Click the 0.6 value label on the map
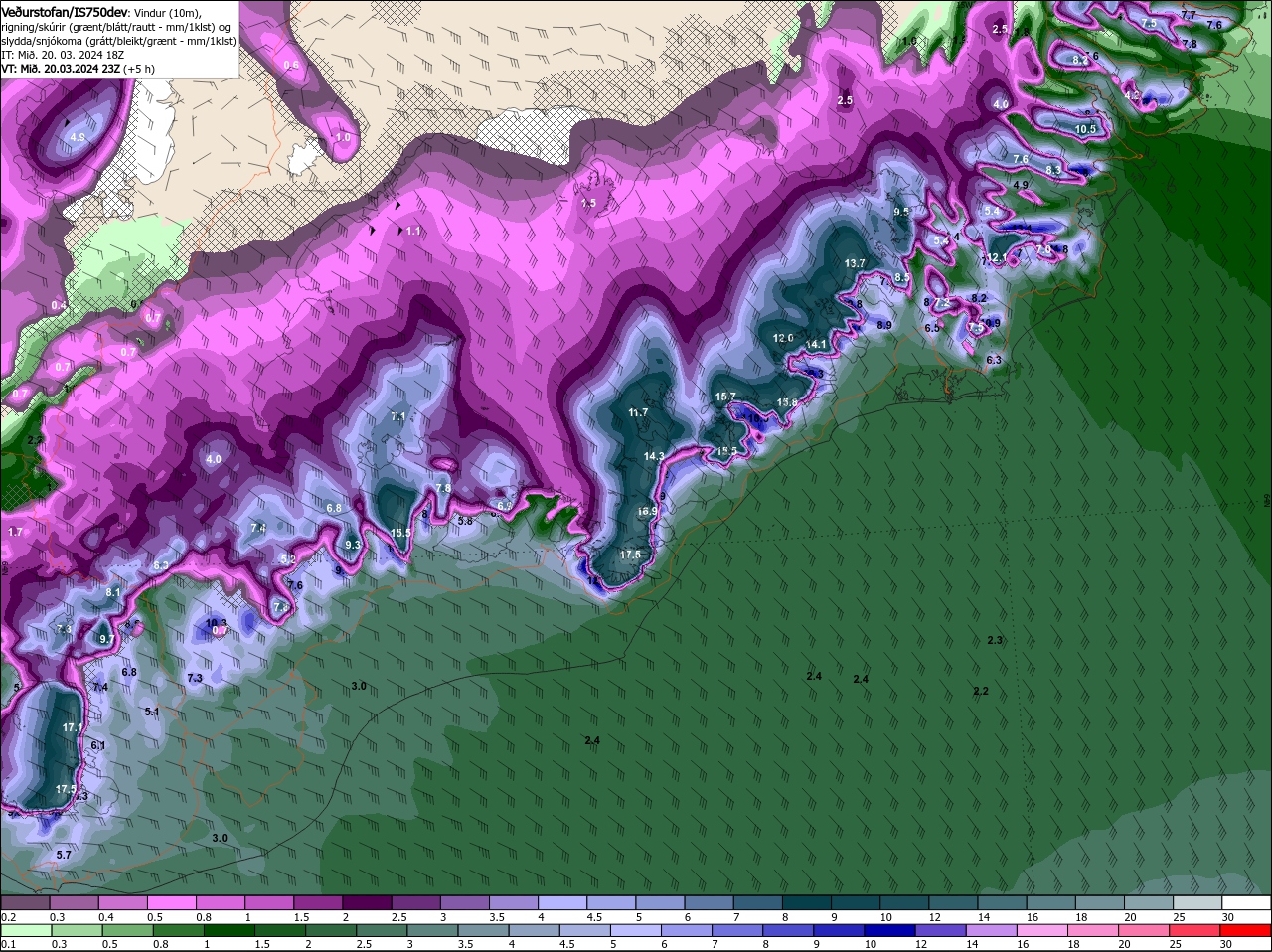1272x952 pixels. (291, 65)
